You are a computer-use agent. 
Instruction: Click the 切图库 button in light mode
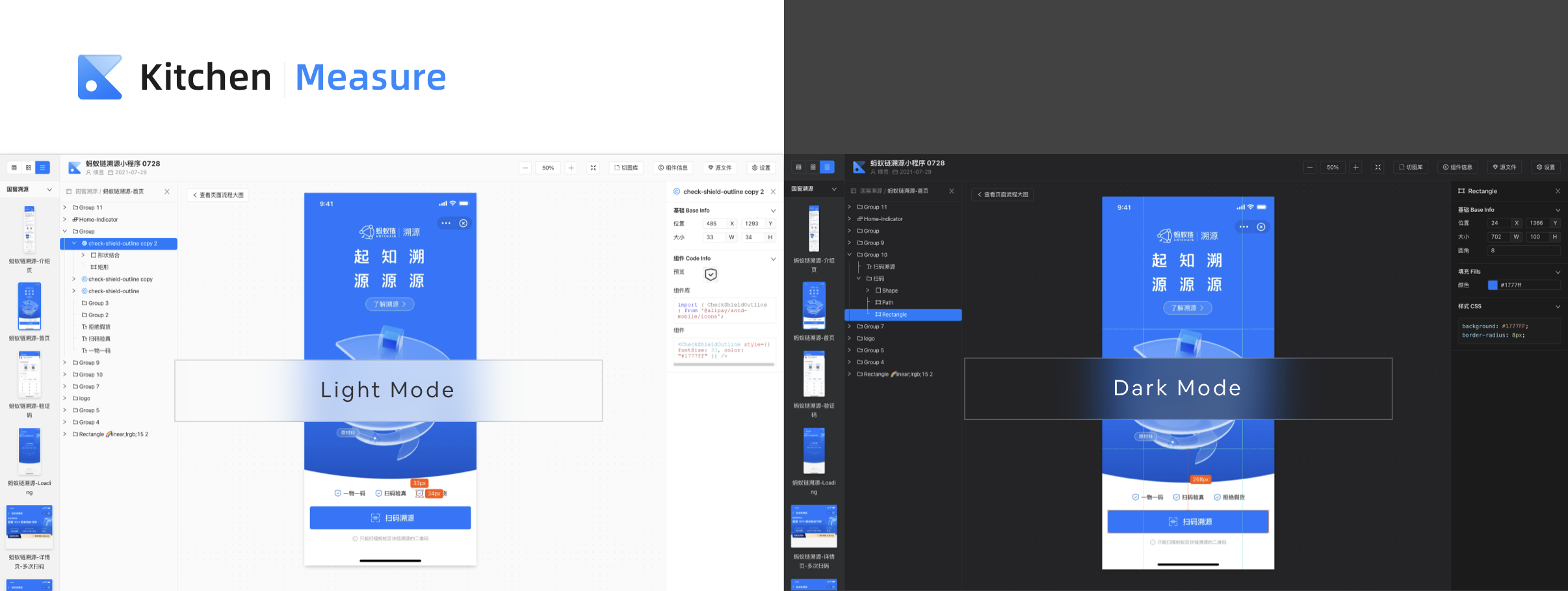[626, 168]
